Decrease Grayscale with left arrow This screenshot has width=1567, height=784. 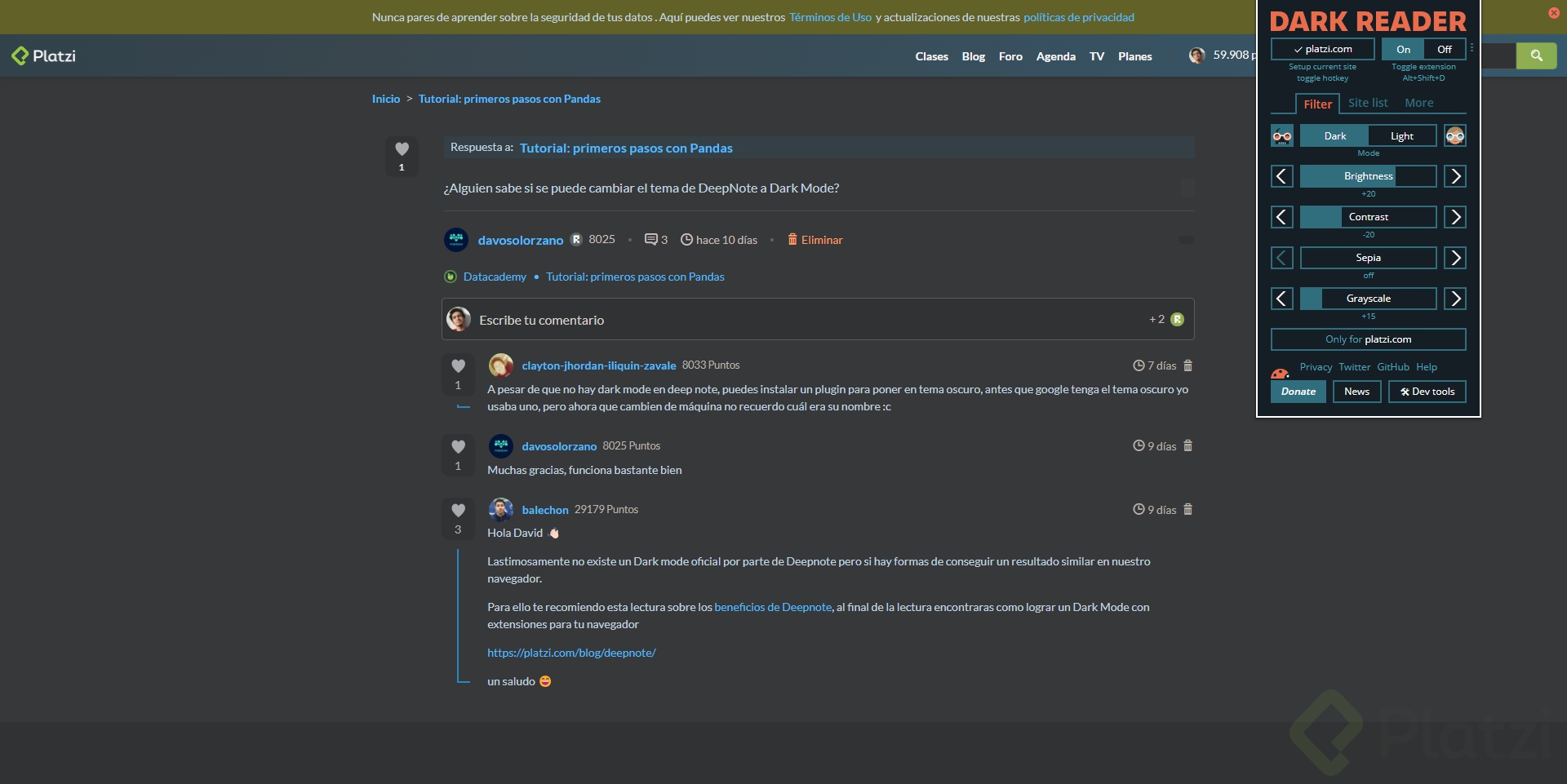click(1282, 299)
